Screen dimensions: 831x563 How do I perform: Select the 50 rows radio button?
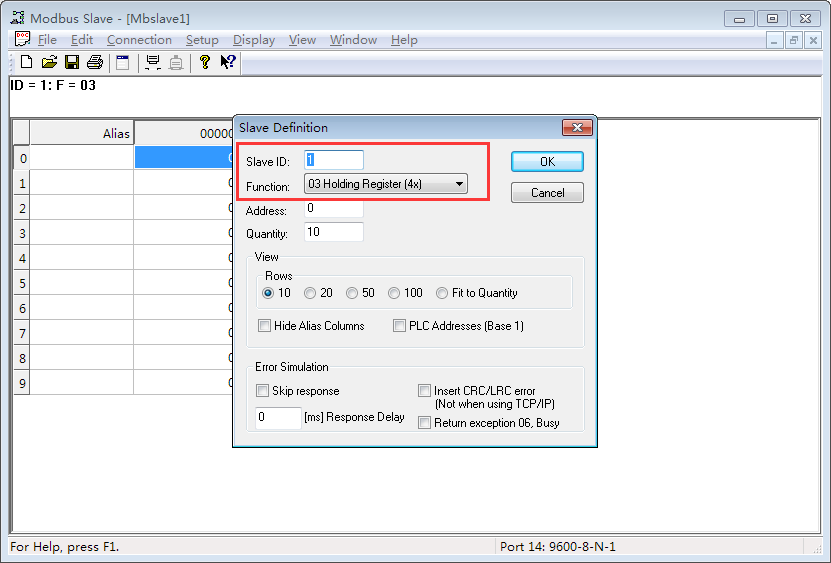352,293
